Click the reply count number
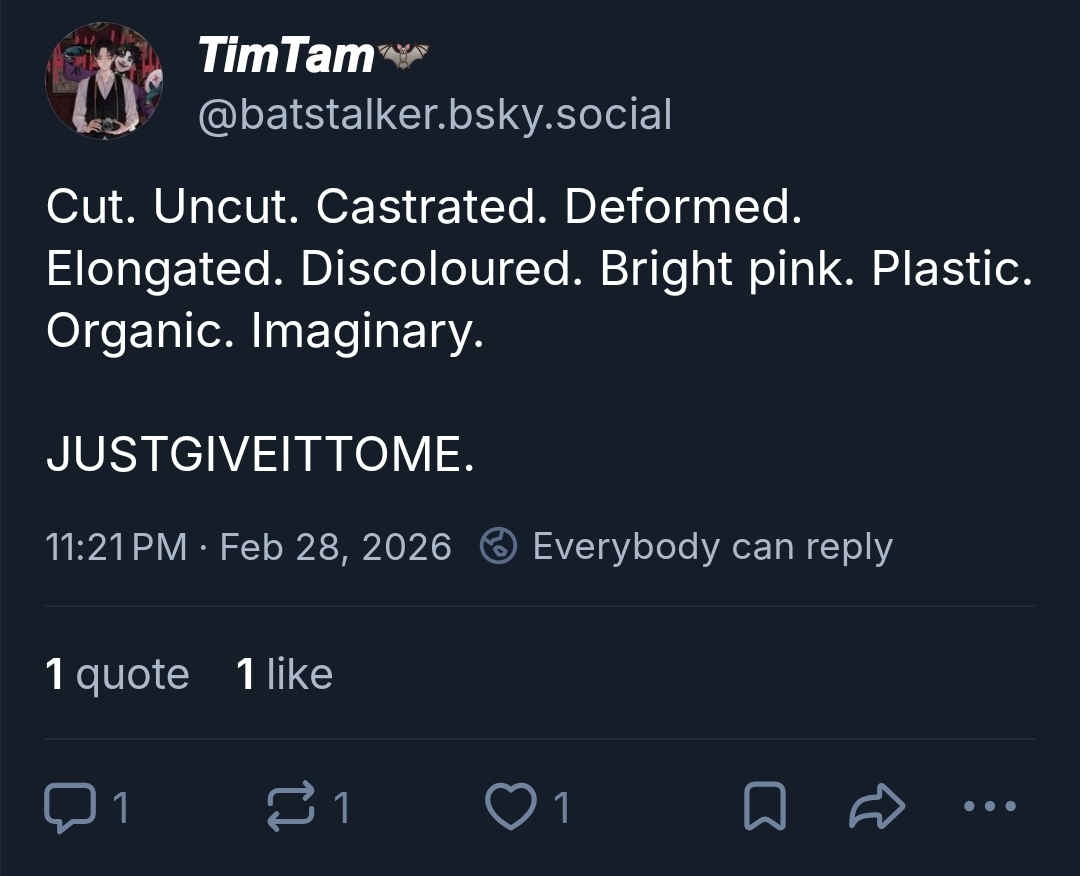This screenshot has width=1080, height=876. tap(121, 808)
